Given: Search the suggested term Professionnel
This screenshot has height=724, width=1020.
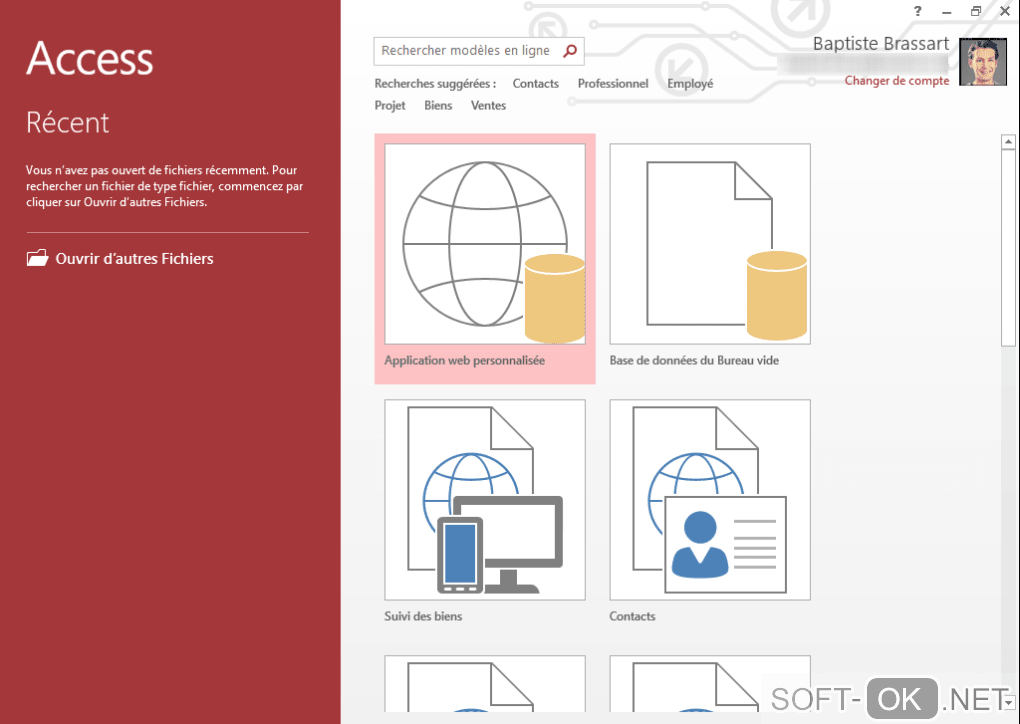Looking at the screenshot, I should [x=613, y=83].
